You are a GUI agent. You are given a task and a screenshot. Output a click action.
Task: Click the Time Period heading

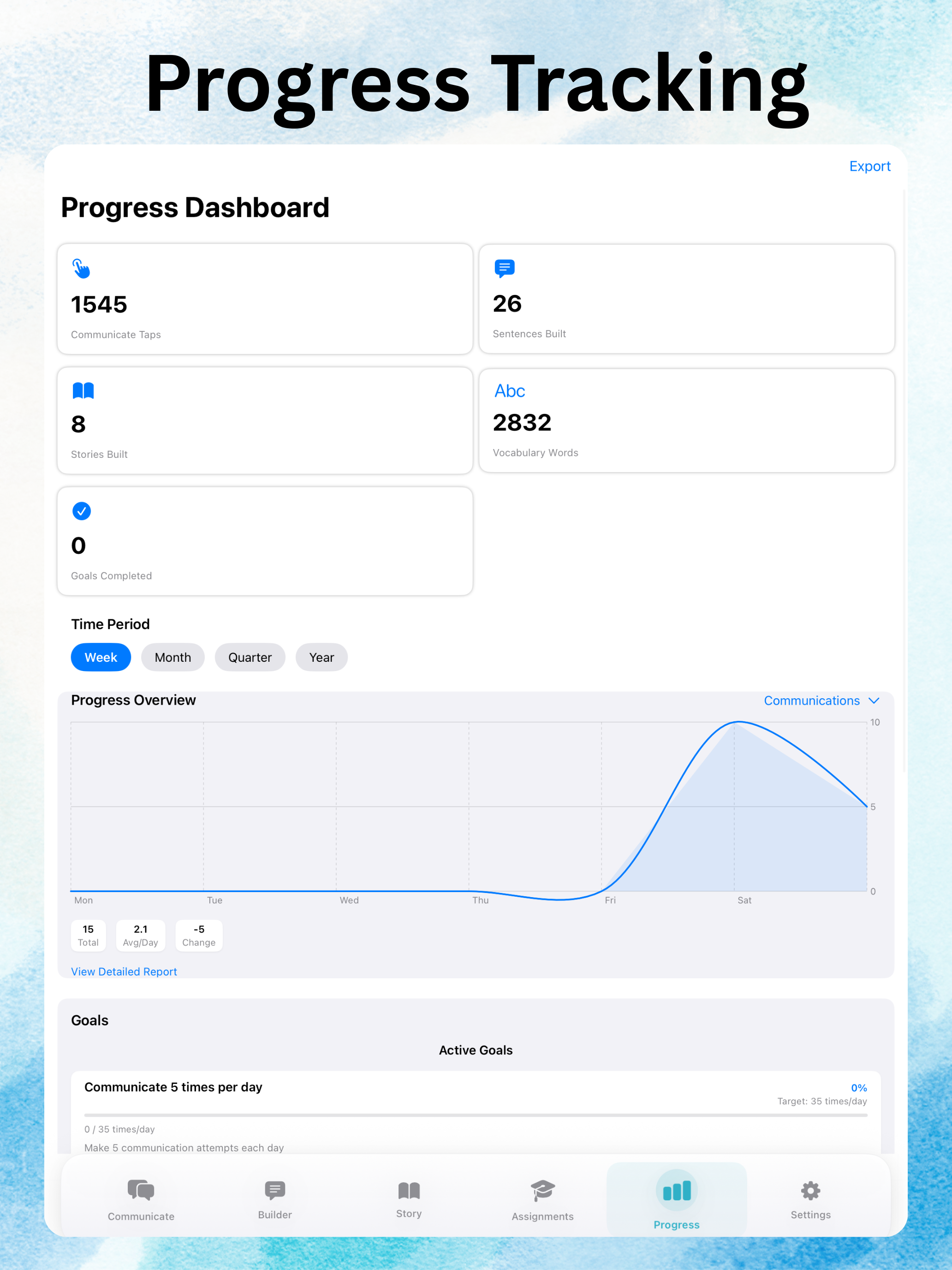point(110,624)
